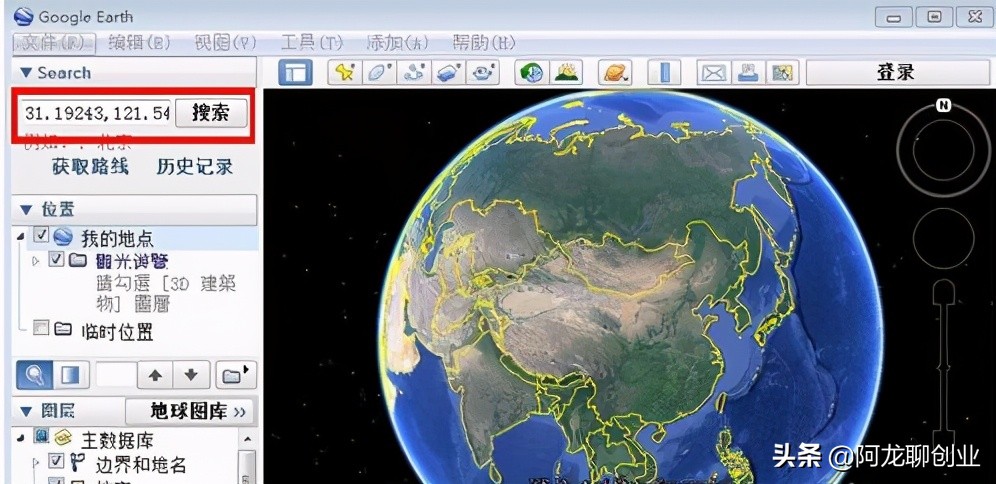
Task: Select the 主数据库 tree item
Action: click(117, 440)
